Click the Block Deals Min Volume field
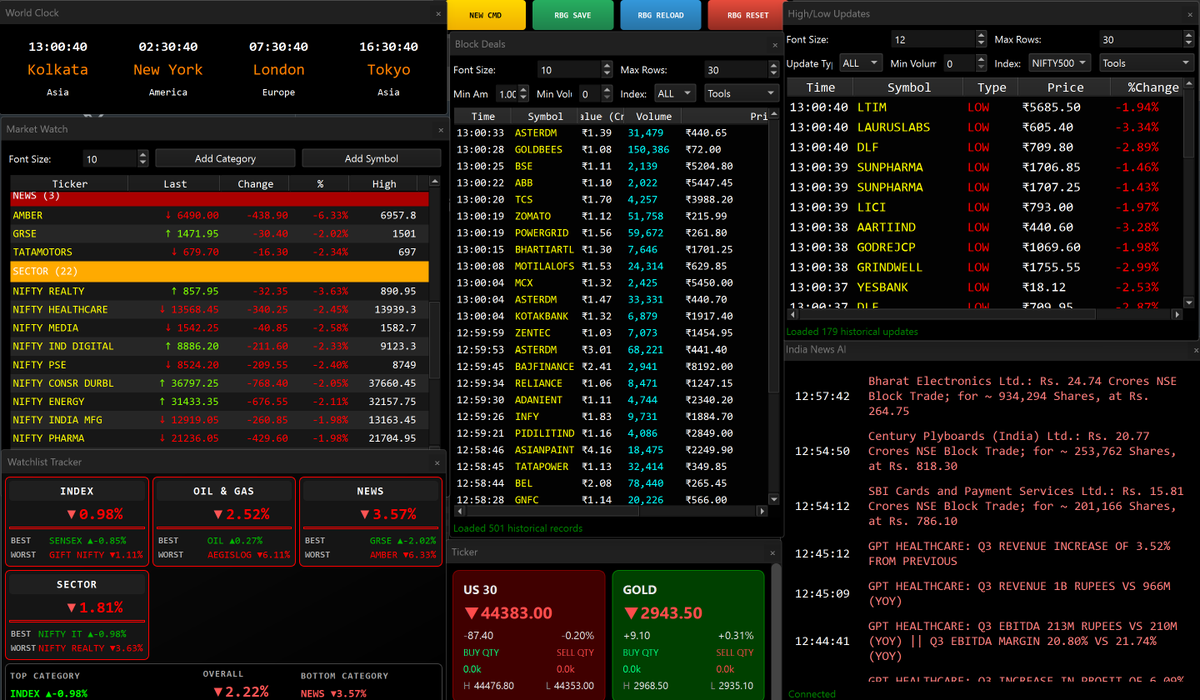 point(590,93)
